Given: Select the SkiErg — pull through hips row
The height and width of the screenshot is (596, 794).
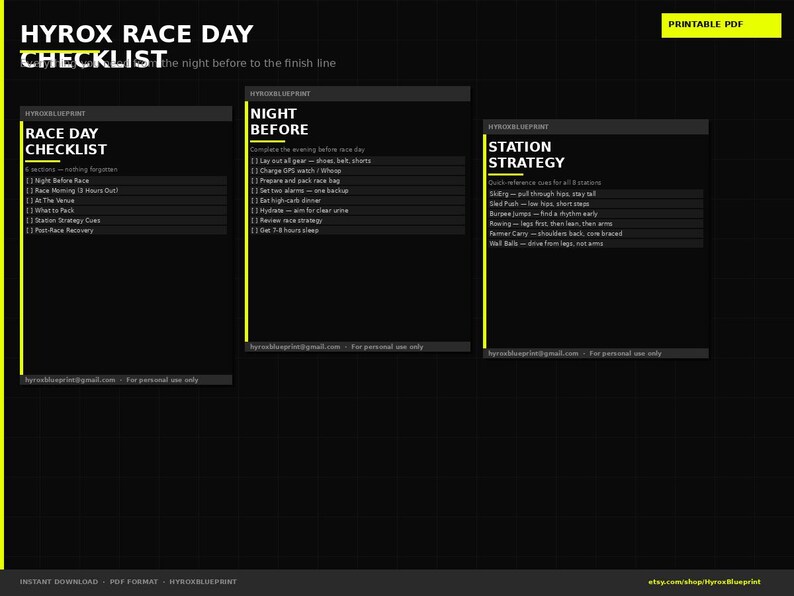Looking at the screenshot, I should pyautogui.click(x=596, y=194).
